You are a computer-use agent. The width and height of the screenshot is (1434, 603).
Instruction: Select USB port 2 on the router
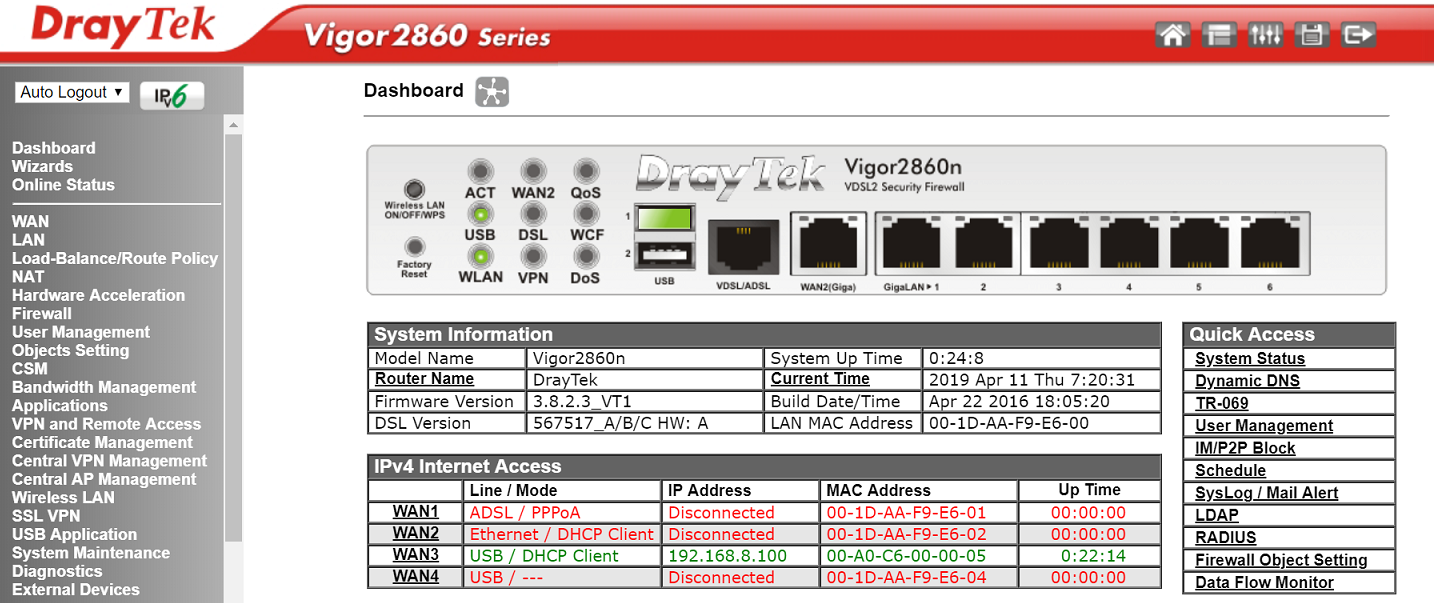(666, 254)
